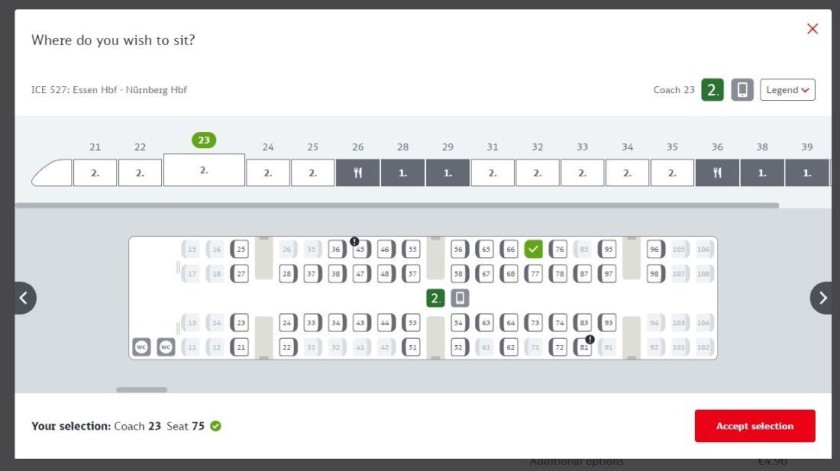This screenshot has width=840, height=471.
Task: Deselect the checked seat 75
Action: [534, 249]
